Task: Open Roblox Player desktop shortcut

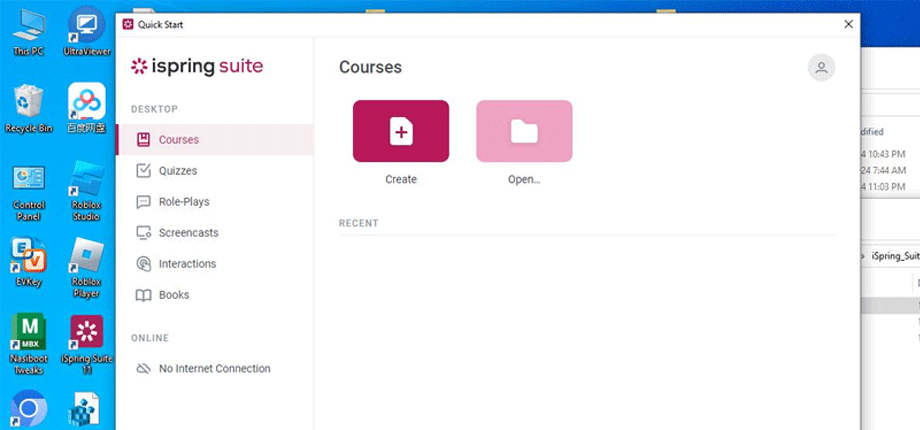Action: (x=86, y=267)
